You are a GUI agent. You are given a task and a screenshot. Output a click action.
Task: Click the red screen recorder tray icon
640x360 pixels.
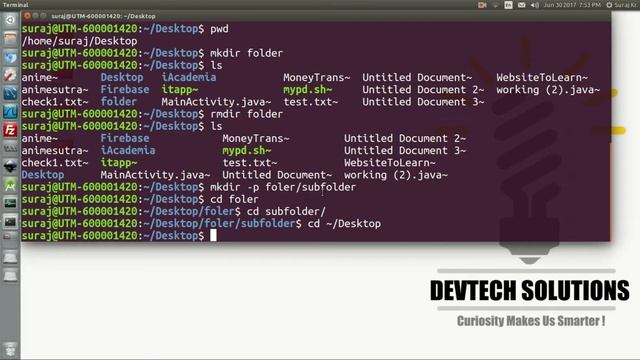click(482, 5)
